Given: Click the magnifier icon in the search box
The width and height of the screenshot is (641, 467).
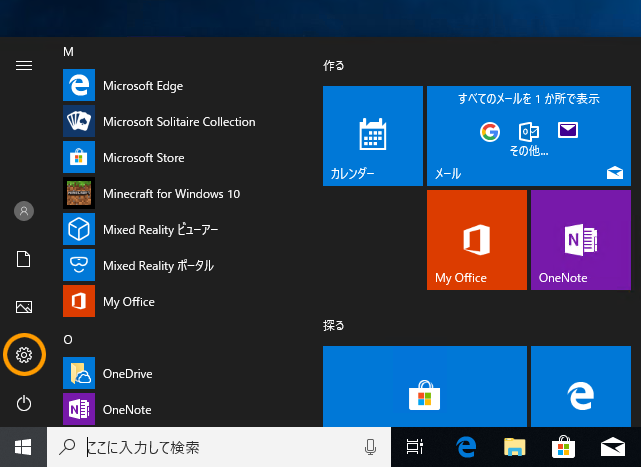Looking at the screenshot, I should pos(67,447).
